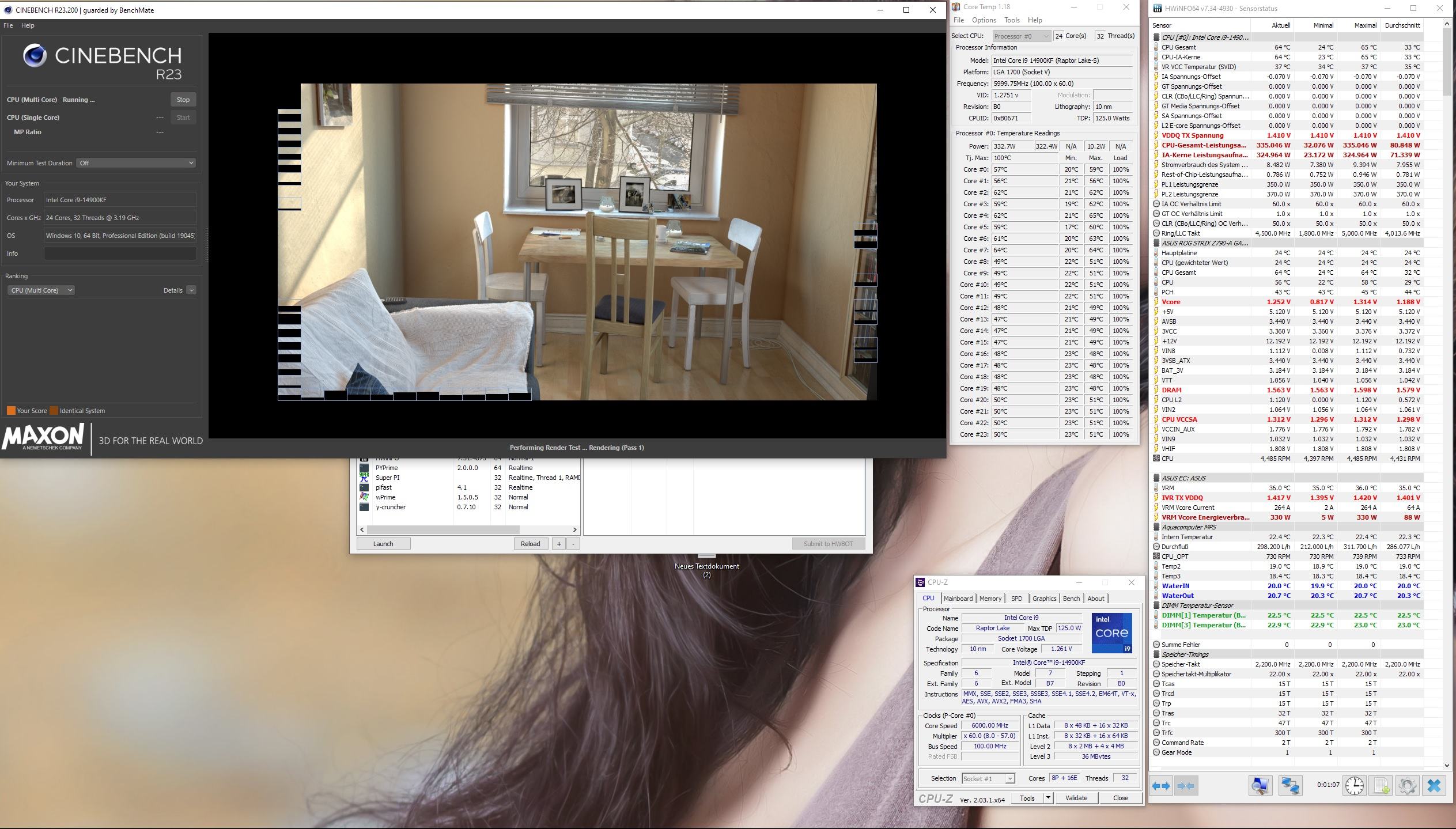The width and height of the screenshot is (1456, 829).
Task: Click the Cinebench Info input field
Action: pos(120,253)
